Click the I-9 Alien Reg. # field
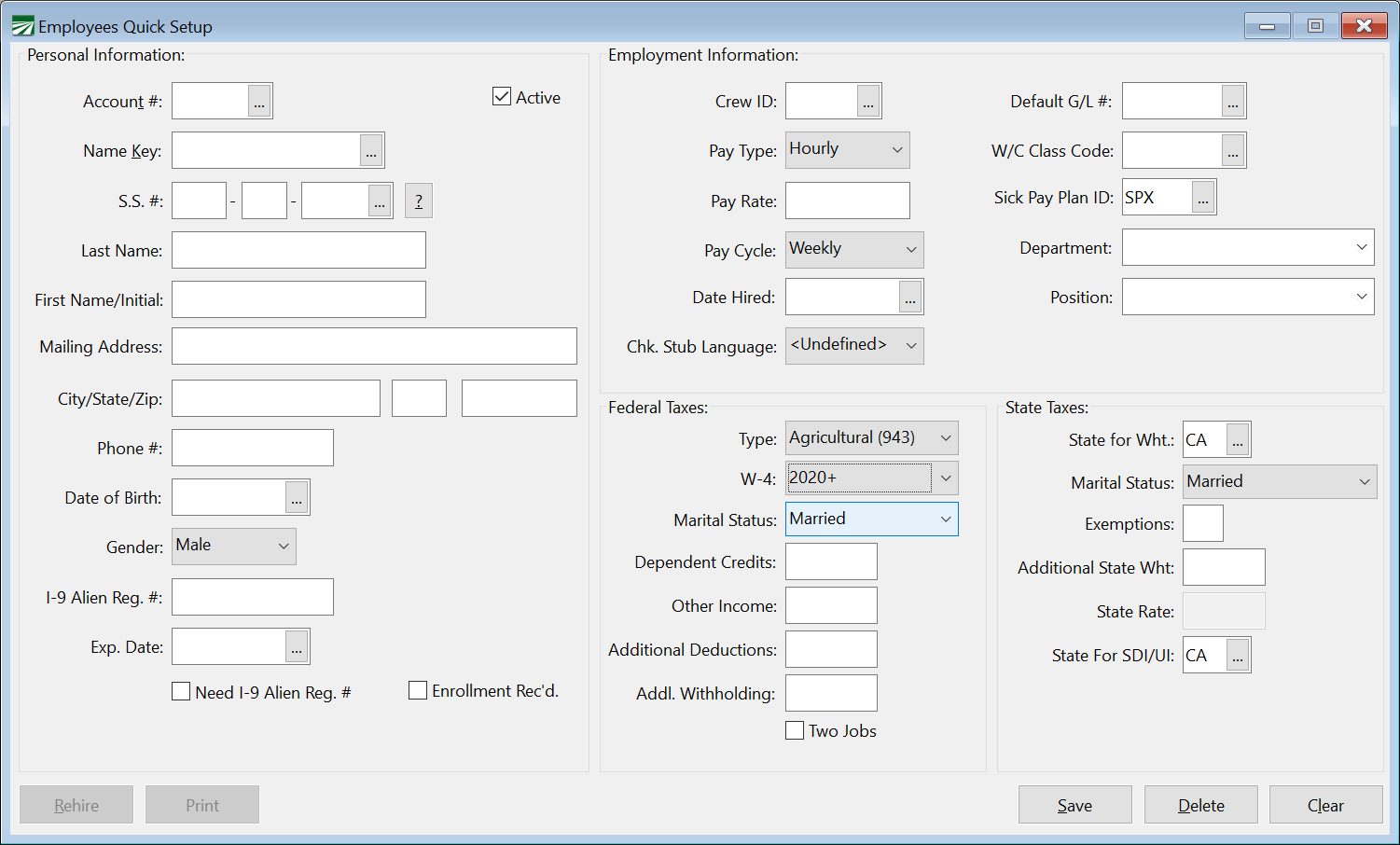The height and width of the screenshot is (845, 1400). click(x=253, y=597)
